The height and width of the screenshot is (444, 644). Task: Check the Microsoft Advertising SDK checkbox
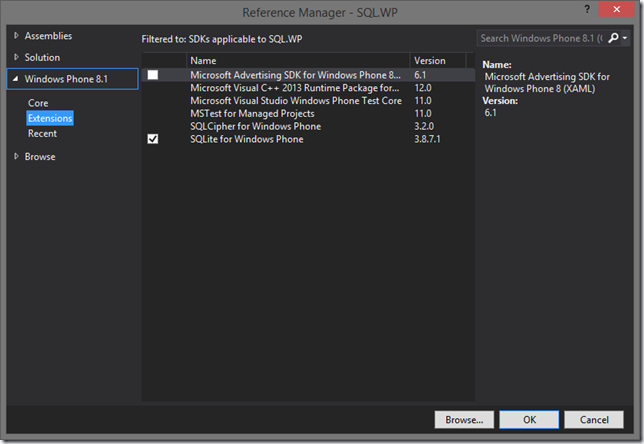point(153,75)
